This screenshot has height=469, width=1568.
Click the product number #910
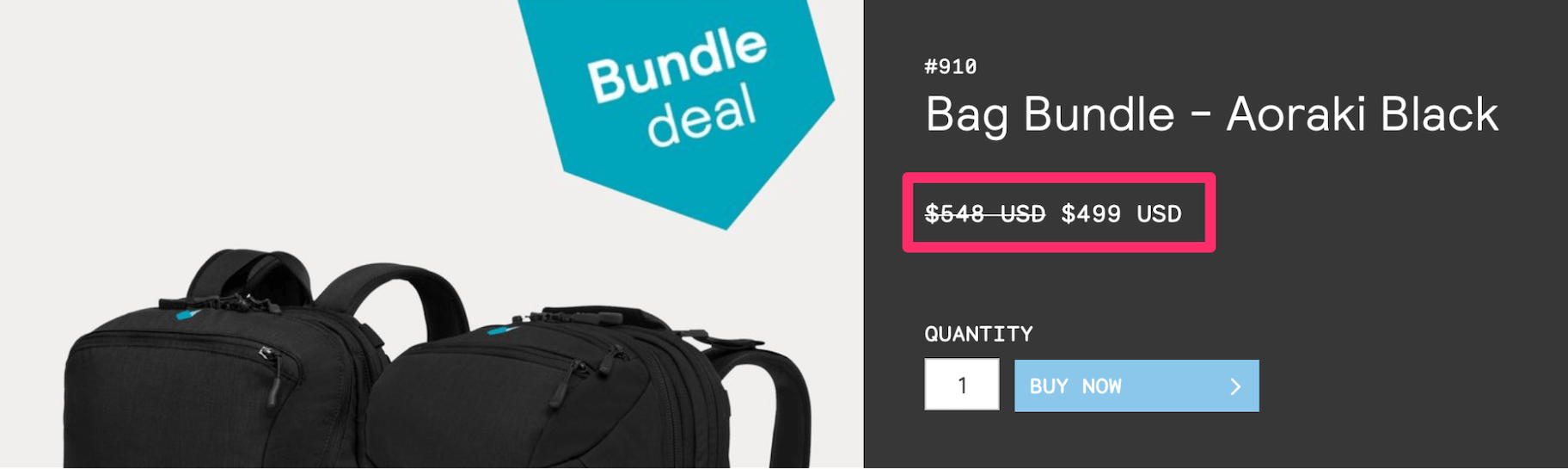click(x=950, y=67)
